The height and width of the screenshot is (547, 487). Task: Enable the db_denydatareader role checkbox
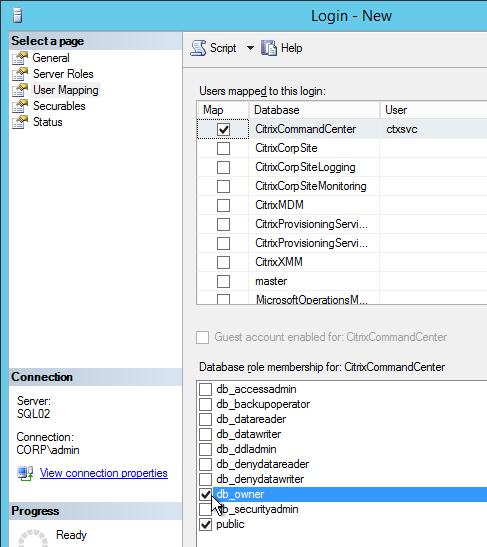[205, 464]
